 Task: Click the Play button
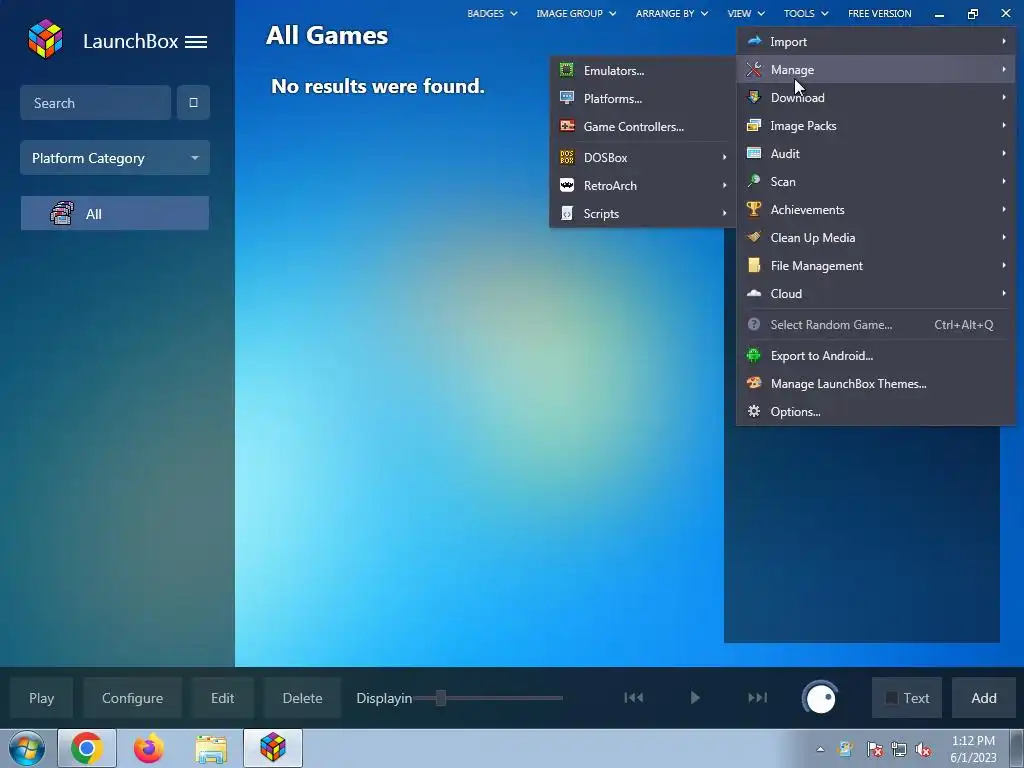point(41,698)
